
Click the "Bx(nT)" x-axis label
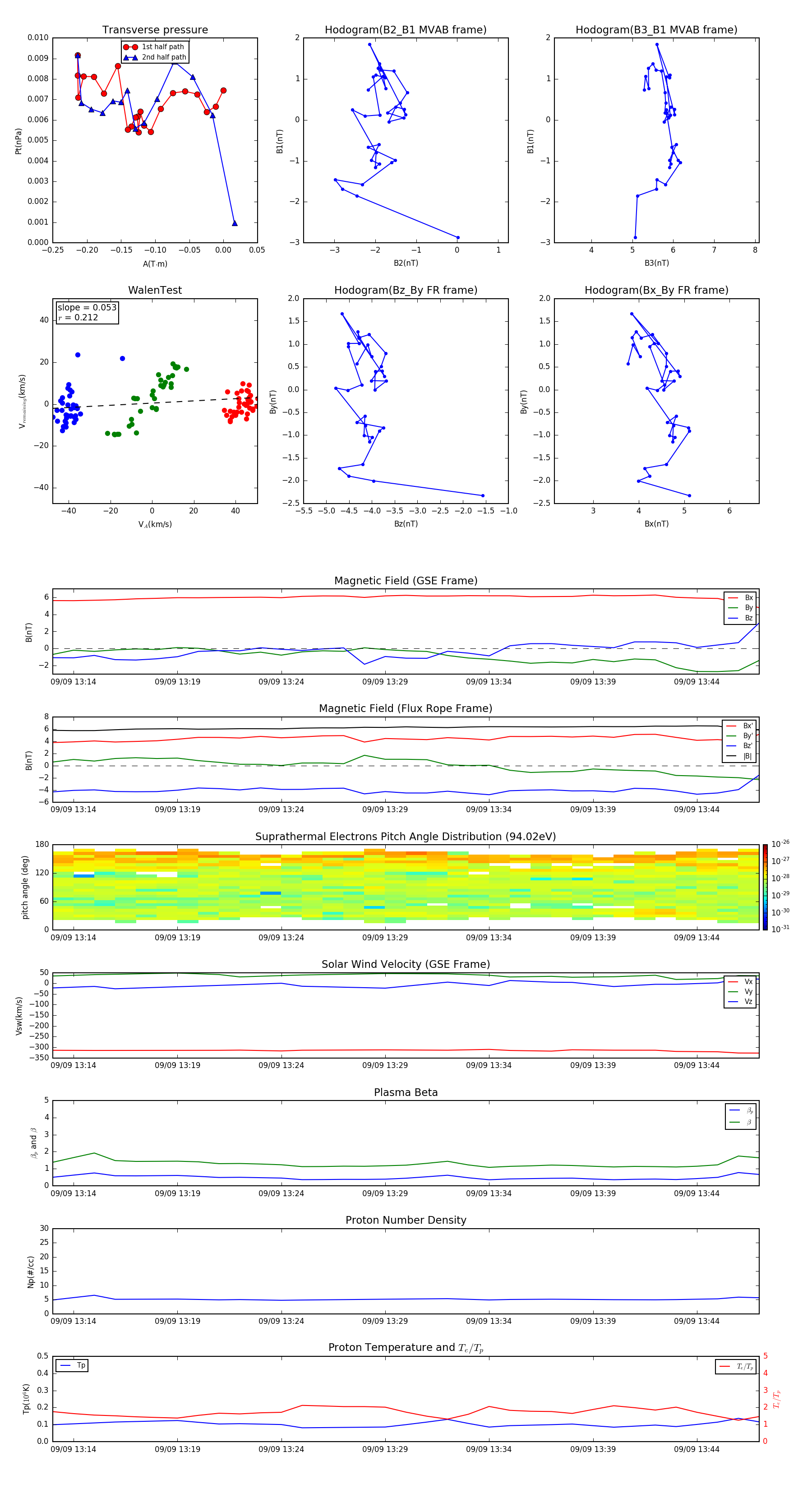(656, 524)
